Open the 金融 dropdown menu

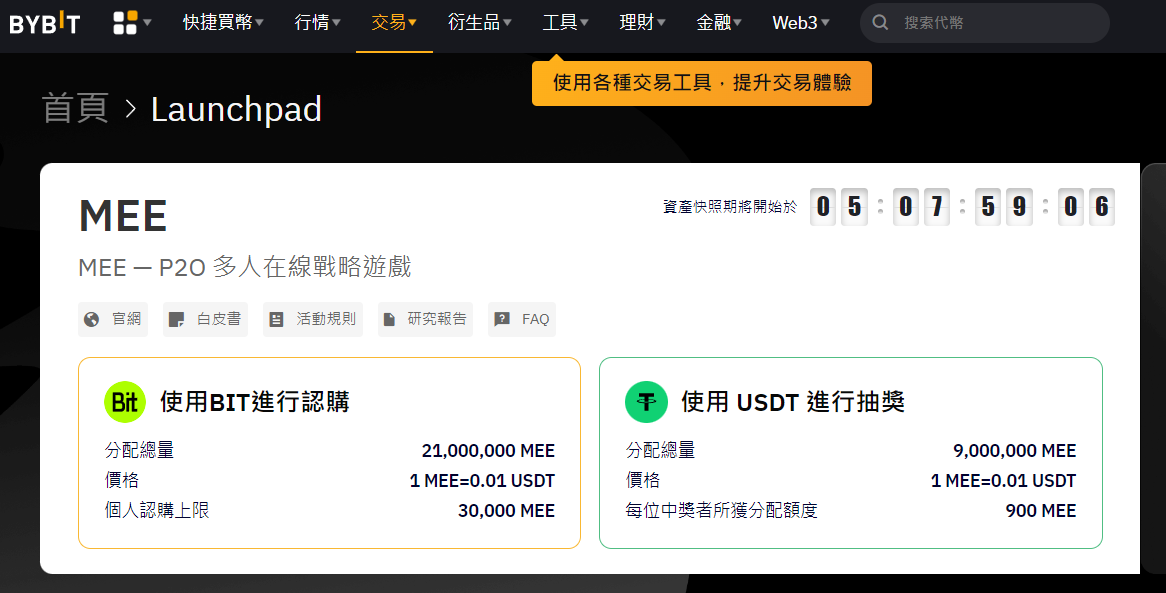pyautogui.click(x=719, y=22)
